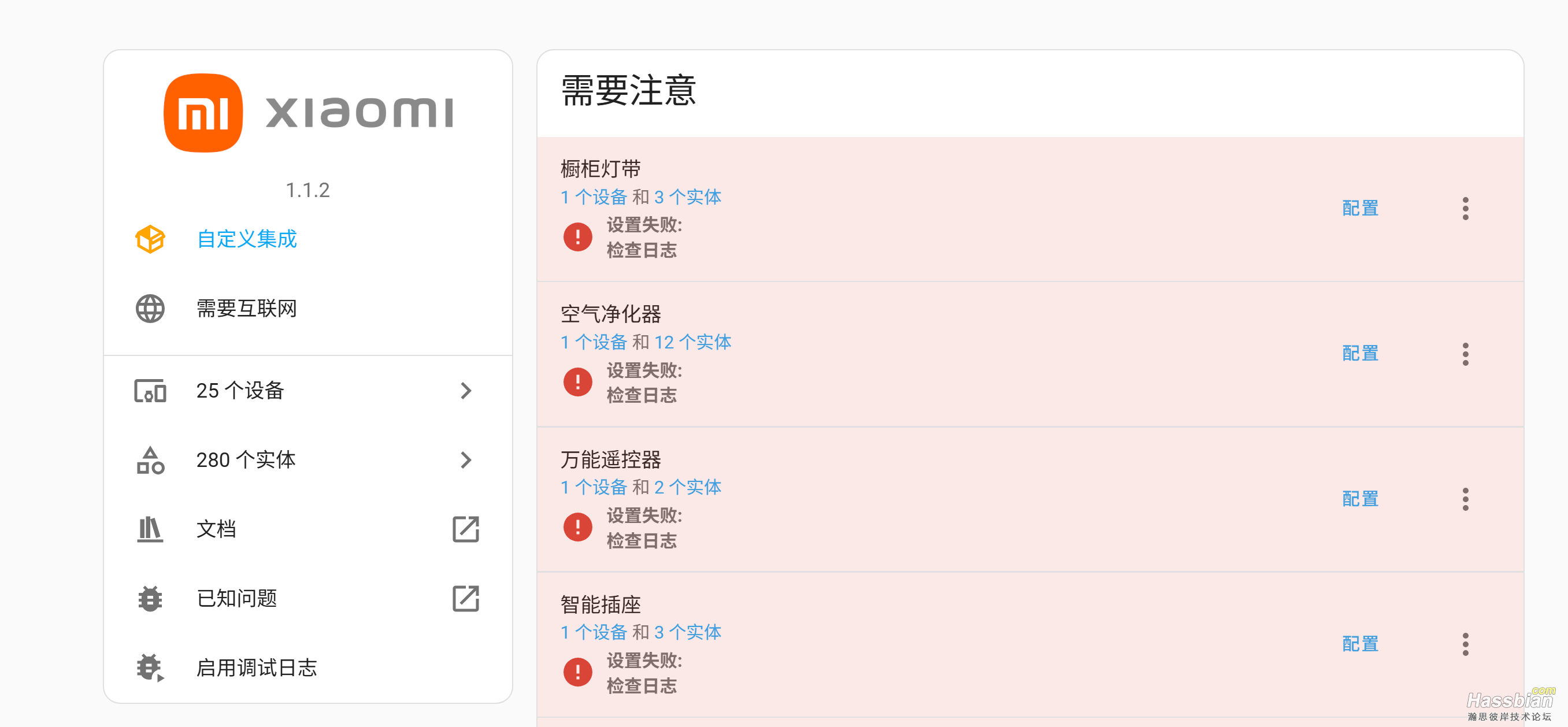The height and width of the screenshot is (727, 1568).
Task: Click 配置 for the 空气净化器 entry
Action: (1360, 353)
